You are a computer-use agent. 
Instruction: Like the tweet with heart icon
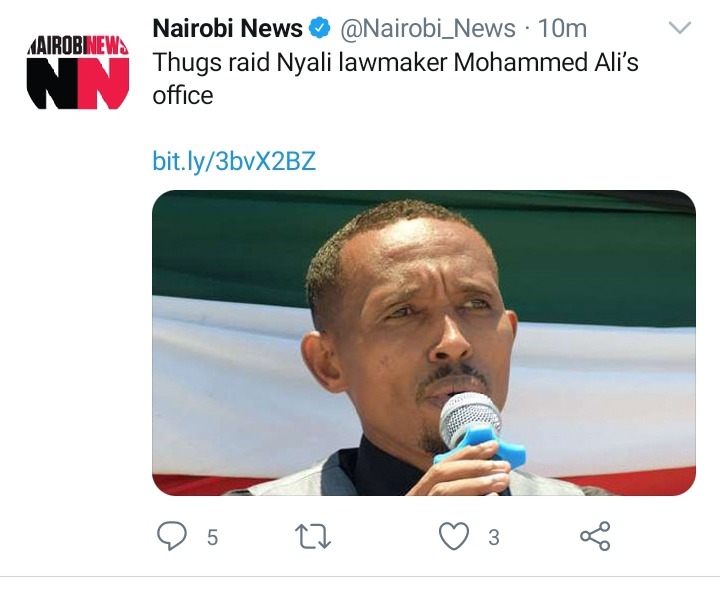(x=454, y=536)
